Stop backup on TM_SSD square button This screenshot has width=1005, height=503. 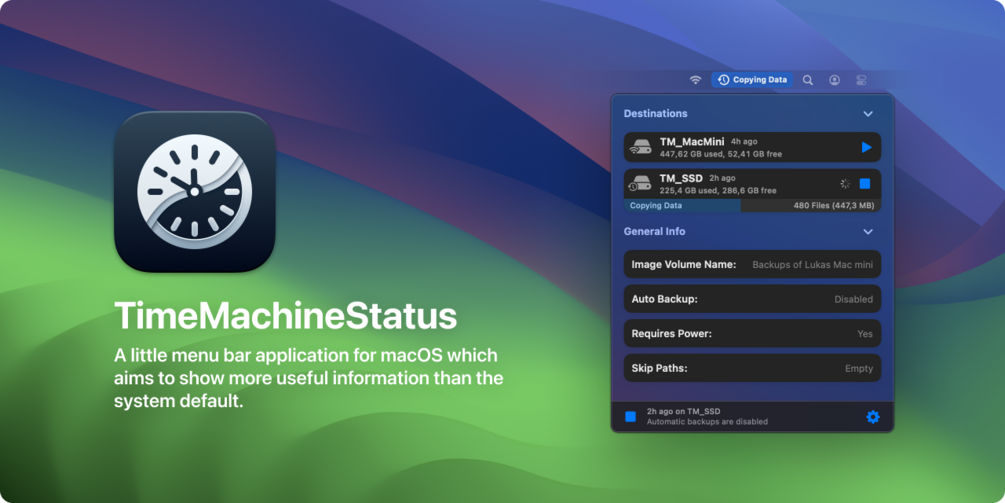coord(865,184)
